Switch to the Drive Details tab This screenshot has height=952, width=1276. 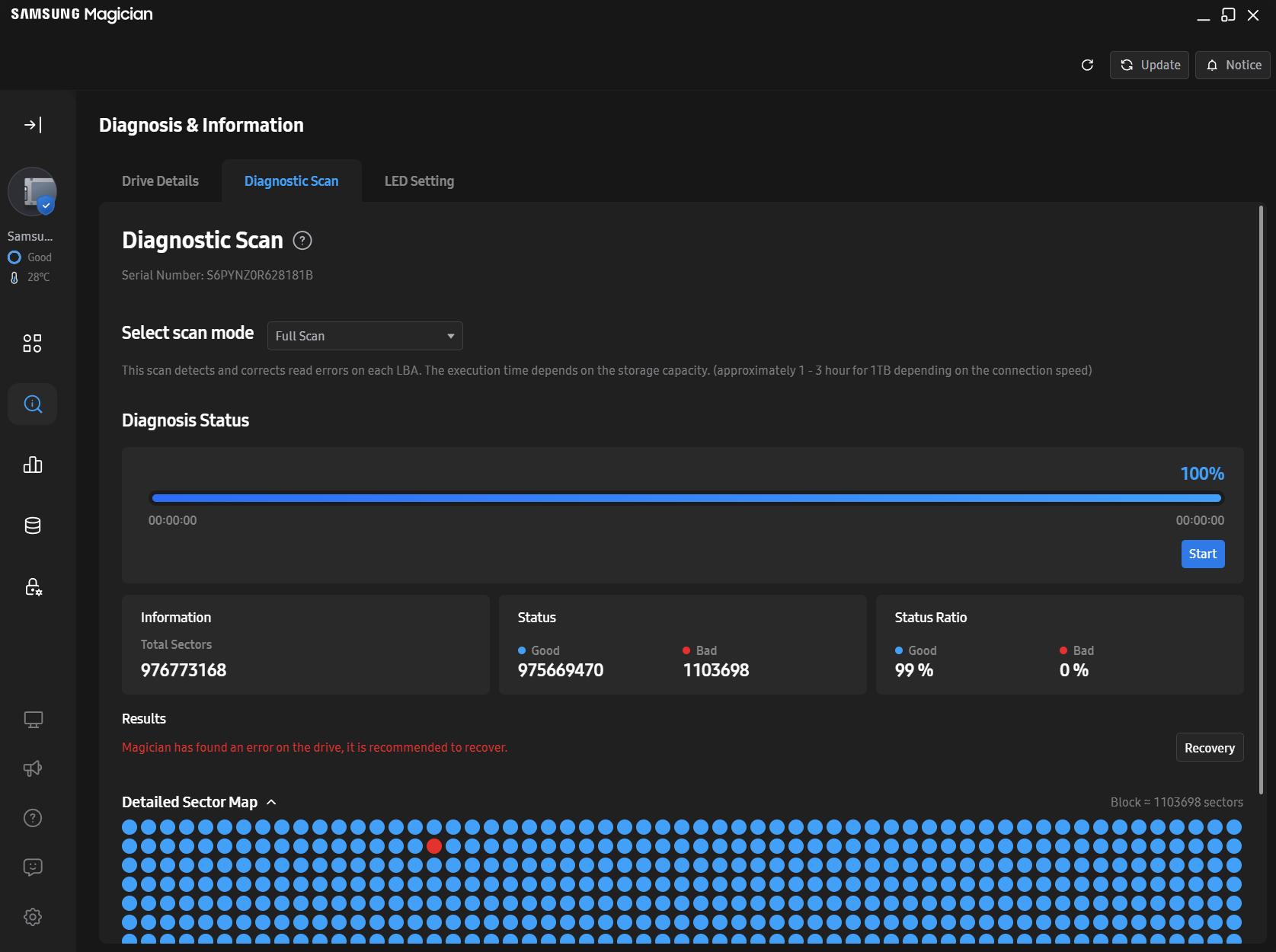coord(160,181)
